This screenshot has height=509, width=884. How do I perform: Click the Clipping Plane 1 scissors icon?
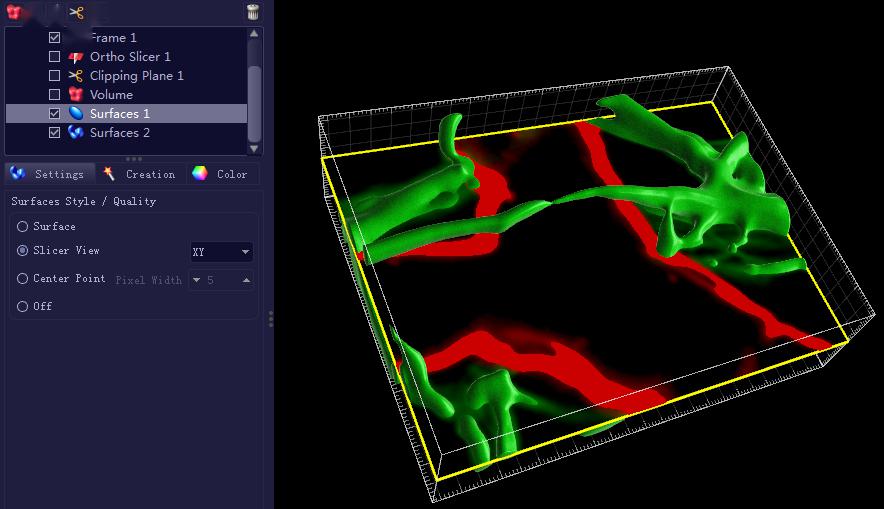[76, 76]
